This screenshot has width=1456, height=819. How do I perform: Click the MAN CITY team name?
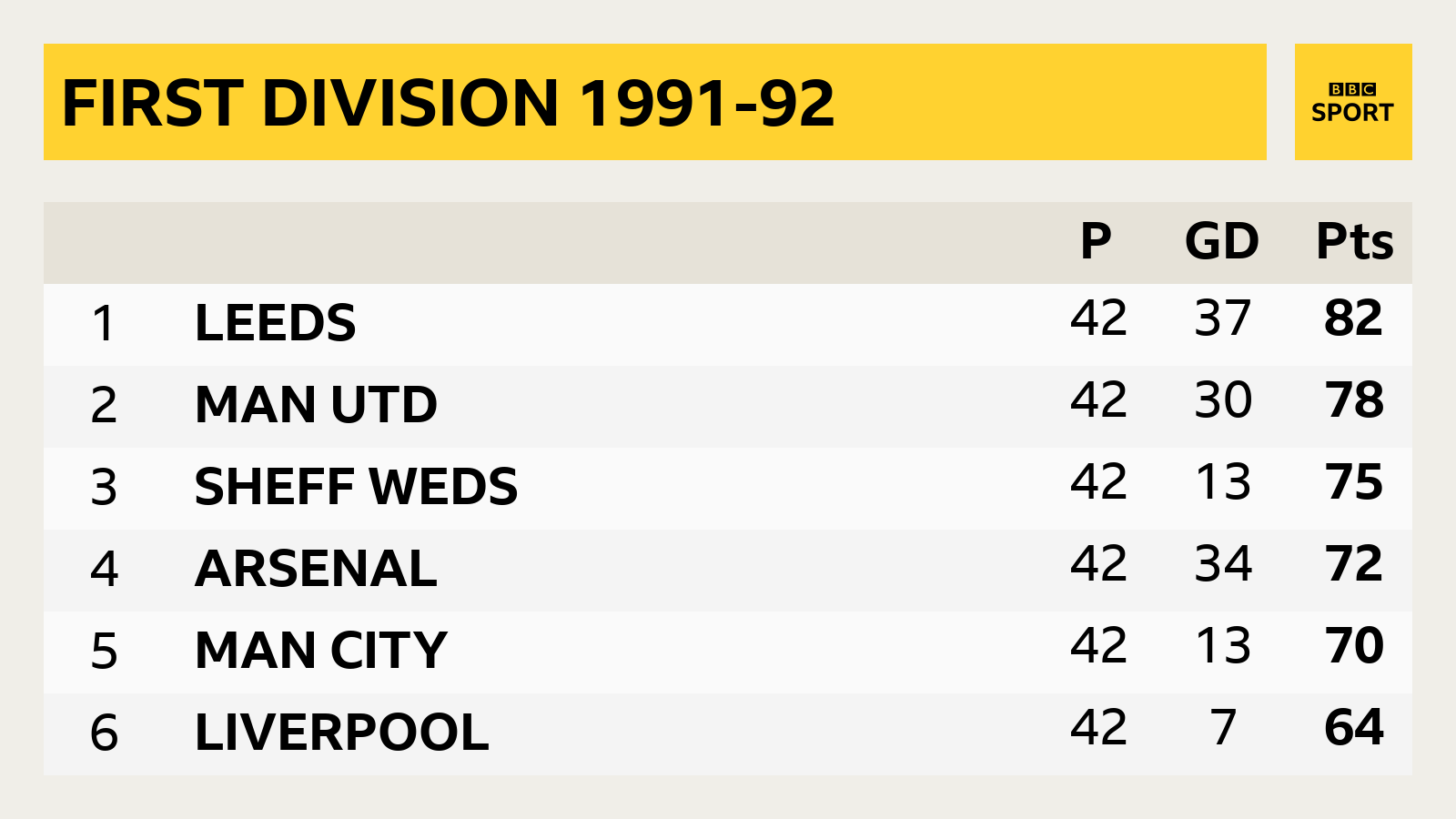[x=320, y=651]
